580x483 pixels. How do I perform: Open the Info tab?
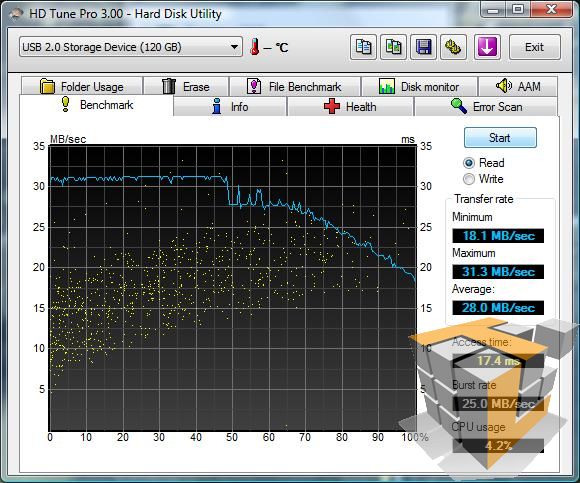[230, 107]
